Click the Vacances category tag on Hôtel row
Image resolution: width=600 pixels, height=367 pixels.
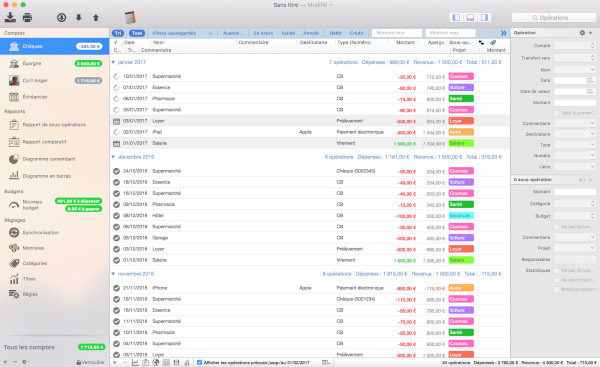tap(461, 215)
